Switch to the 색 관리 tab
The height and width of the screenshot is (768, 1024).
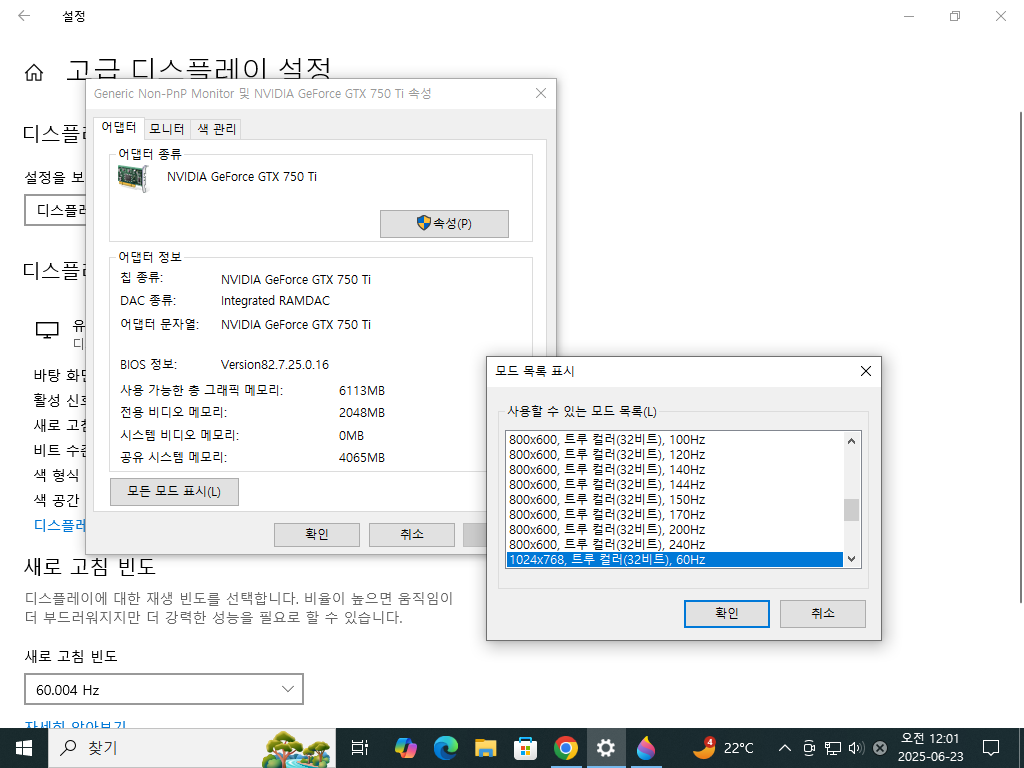pos(216,129)
